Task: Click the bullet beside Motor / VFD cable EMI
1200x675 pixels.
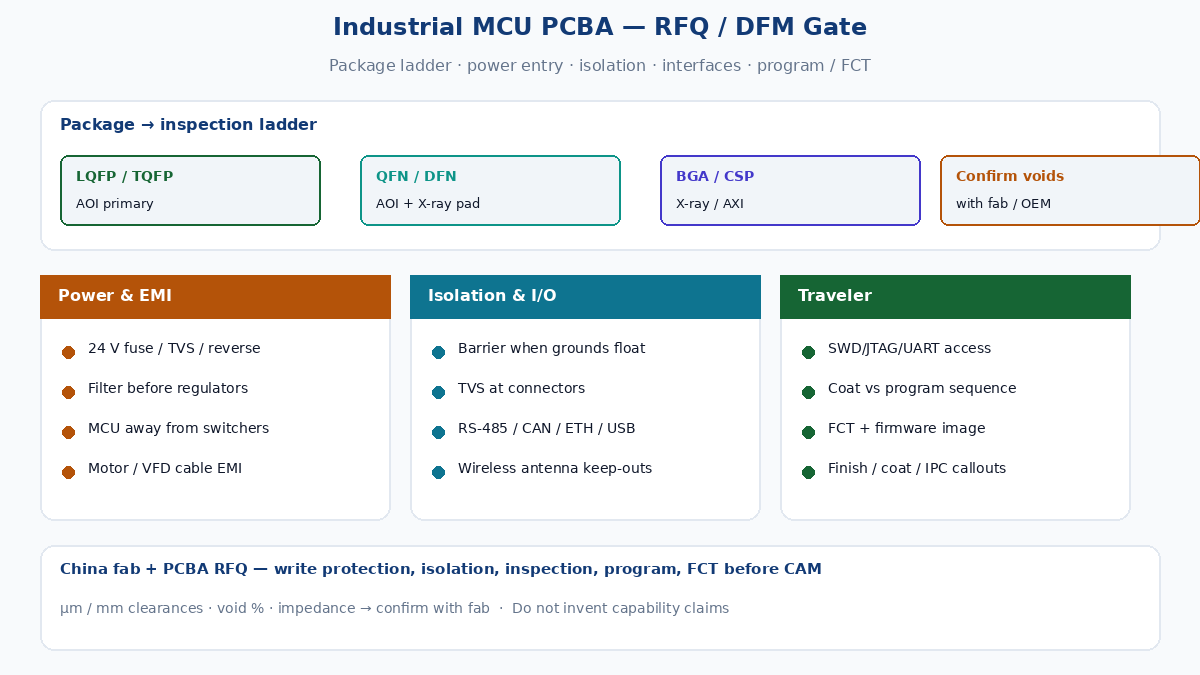Action: click(x=68, y=472)
